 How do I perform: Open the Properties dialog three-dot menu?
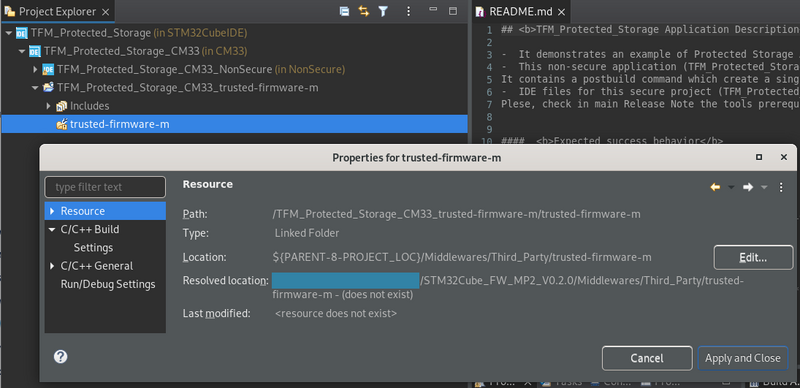[x=781, y=187]
